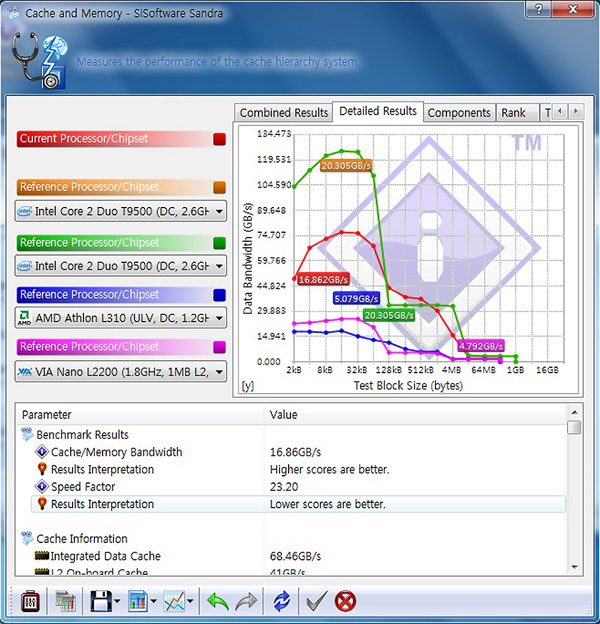Open the module options memory-chip icon
The height and width of the screenshot is (624, 600).
coord(30,601)
